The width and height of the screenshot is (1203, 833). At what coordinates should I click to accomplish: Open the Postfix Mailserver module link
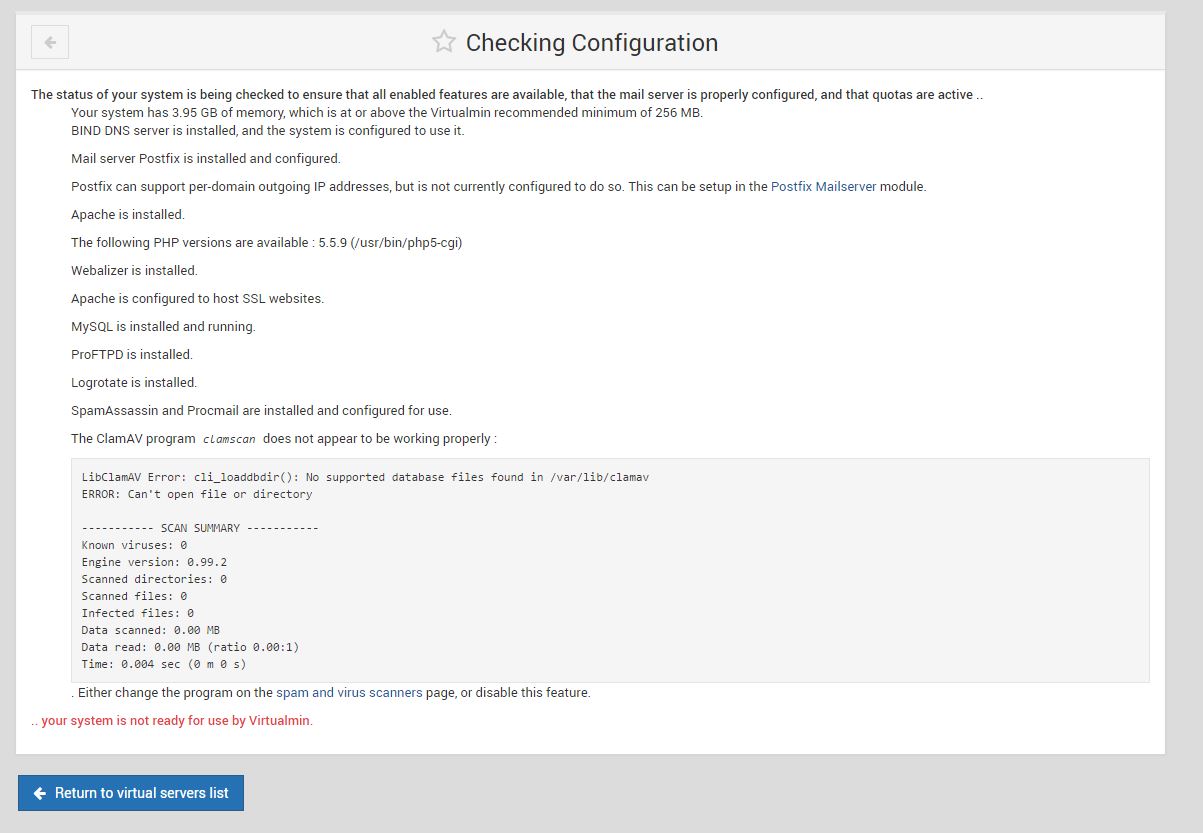pyautogui.click(x=823, y=187)
